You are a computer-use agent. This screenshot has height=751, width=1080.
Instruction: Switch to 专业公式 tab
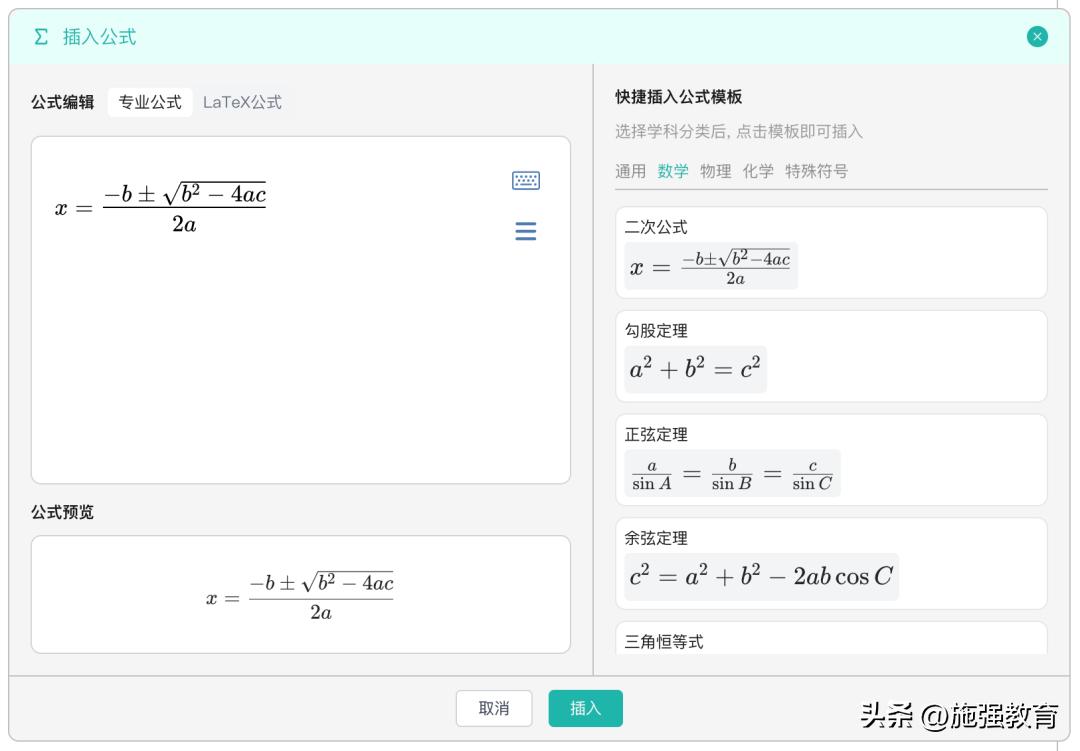tap(149, 103)
